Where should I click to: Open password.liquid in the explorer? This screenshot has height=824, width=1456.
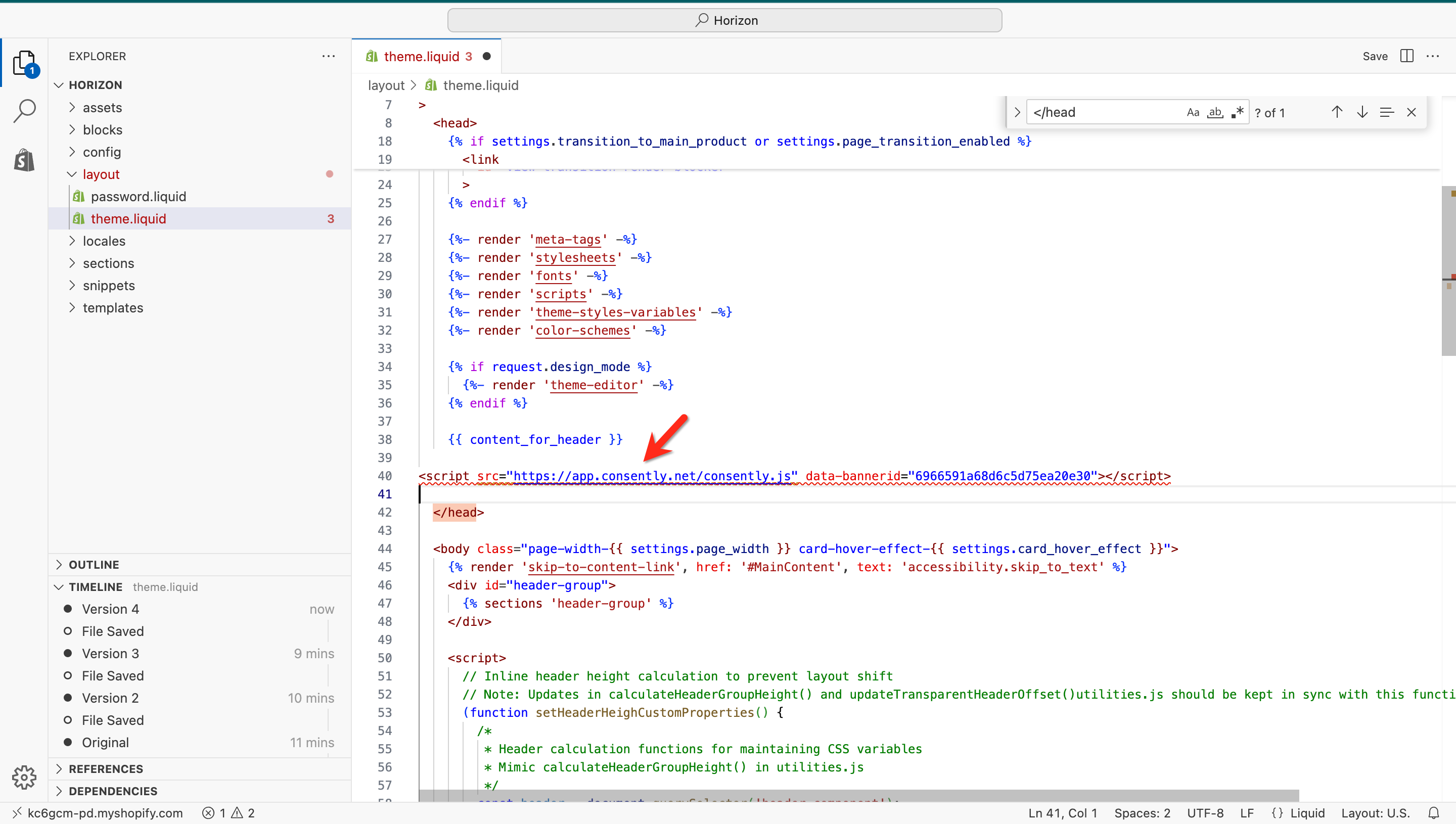138,196
